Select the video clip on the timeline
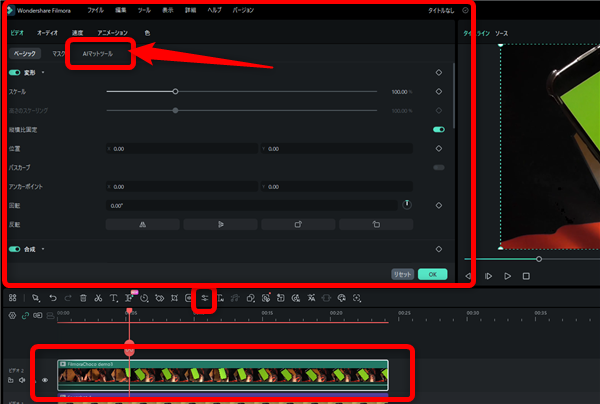This screenshot has height=404, width=600. (222, 376)
